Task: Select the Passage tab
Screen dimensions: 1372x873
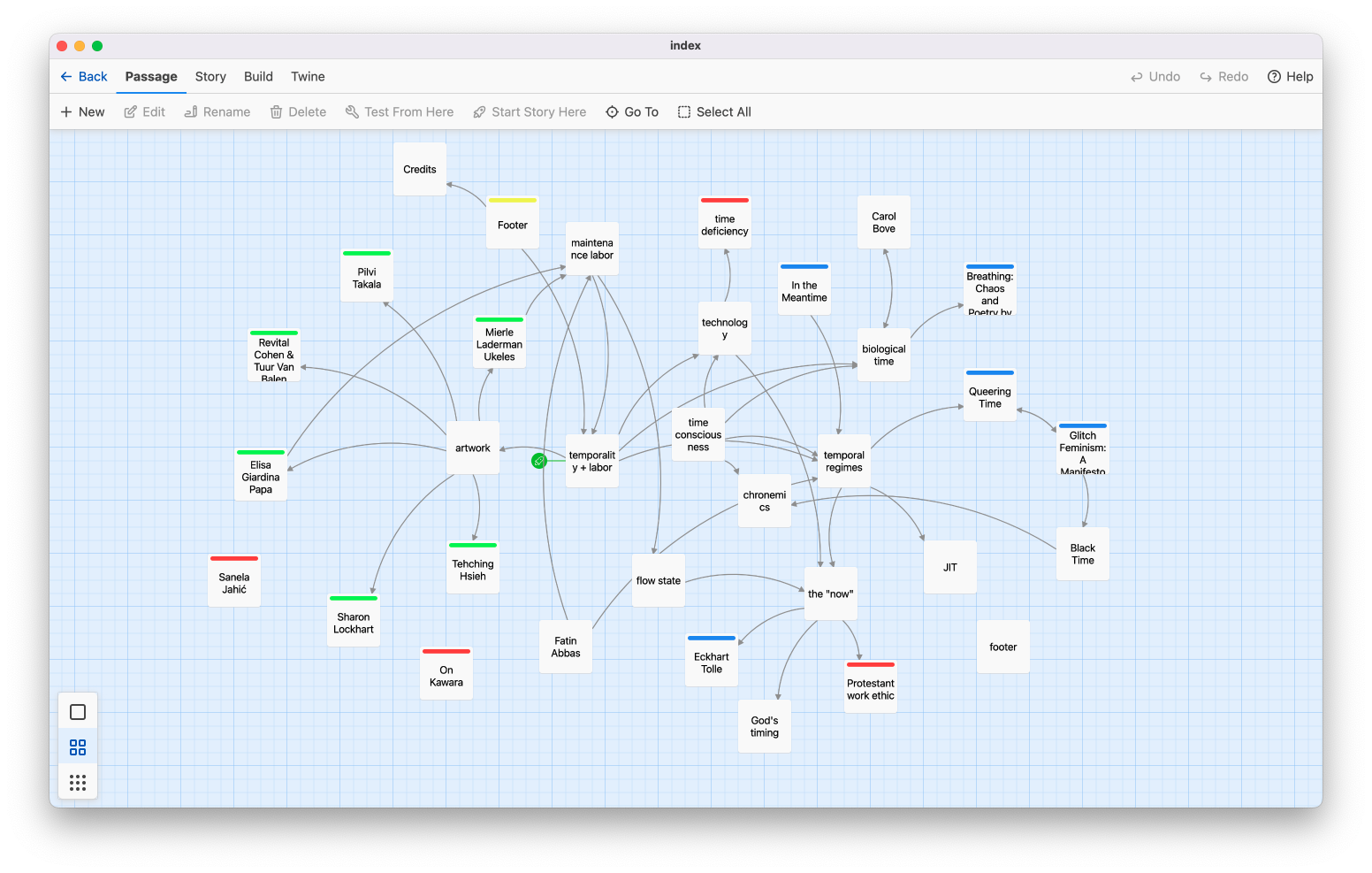Action: coord(151,77)
